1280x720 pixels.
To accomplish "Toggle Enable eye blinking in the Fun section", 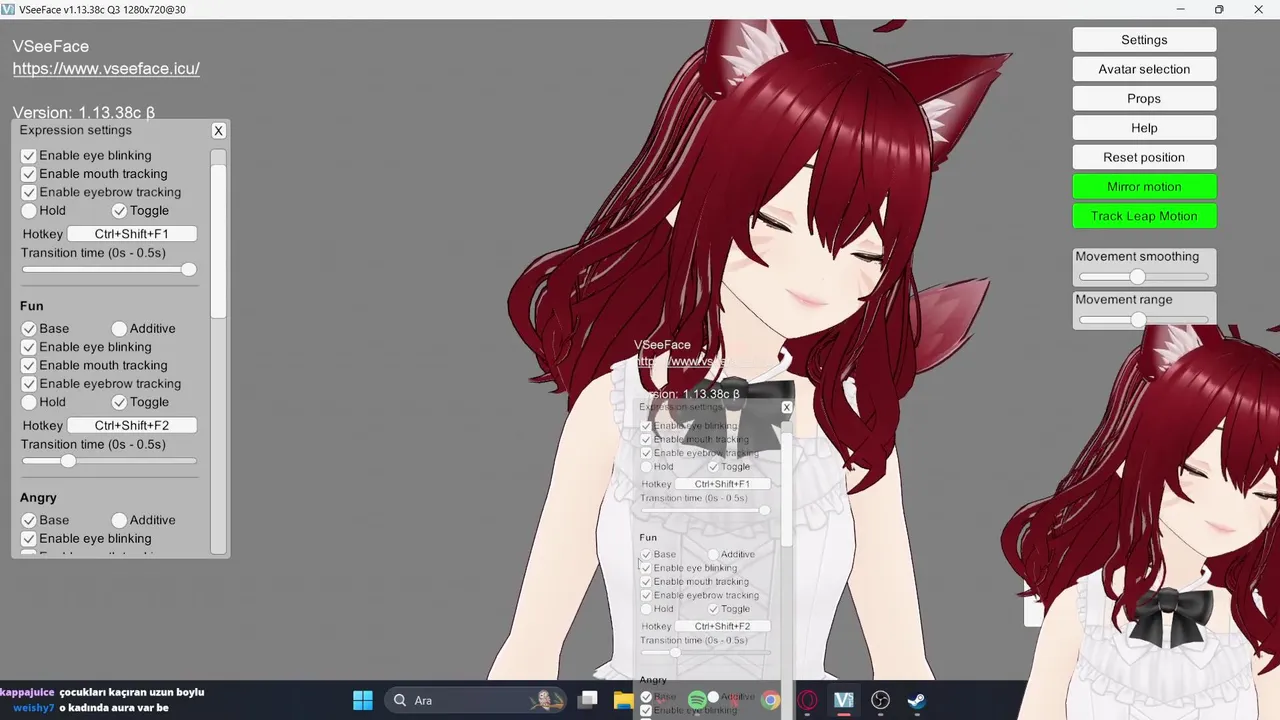I will (29, 347).
